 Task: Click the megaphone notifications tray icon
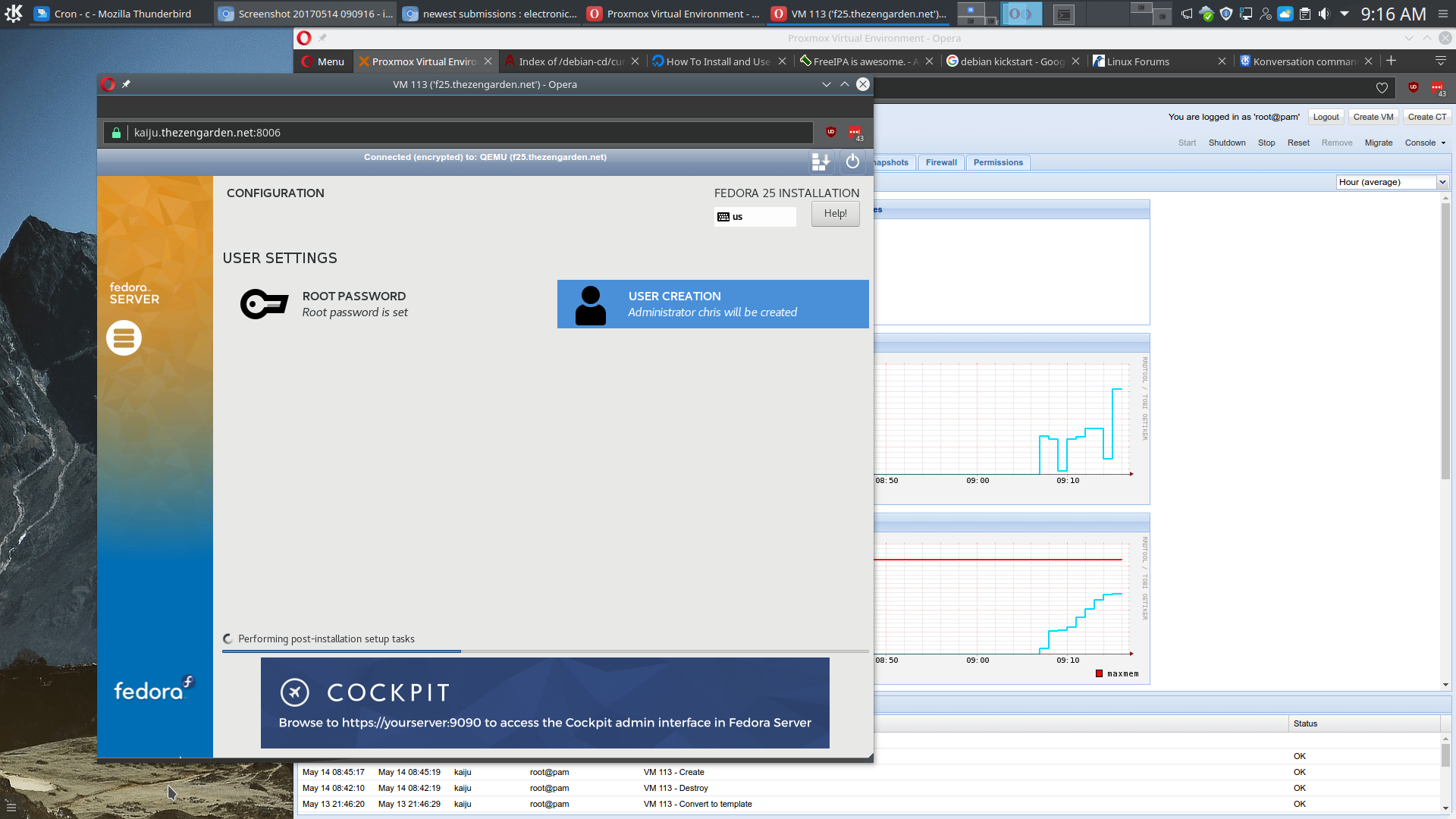click(x=1187, y=14)
